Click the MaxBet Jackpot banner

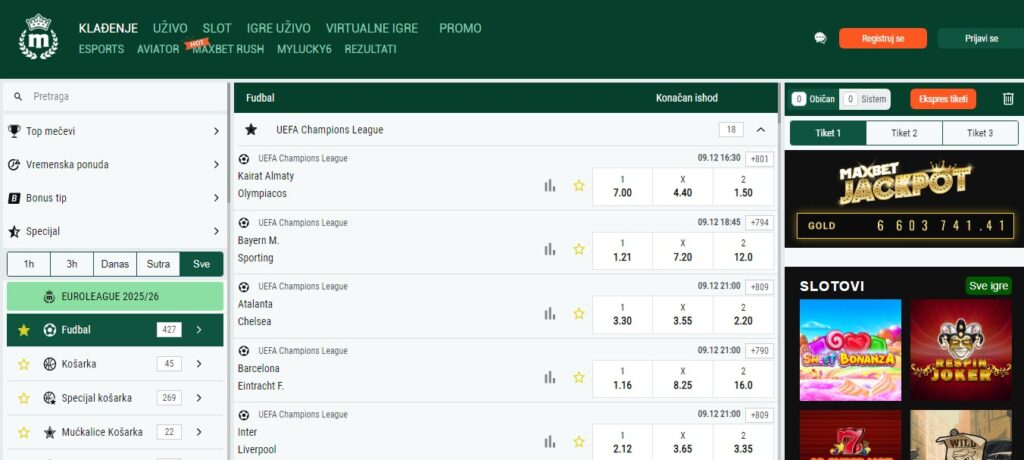904,199
